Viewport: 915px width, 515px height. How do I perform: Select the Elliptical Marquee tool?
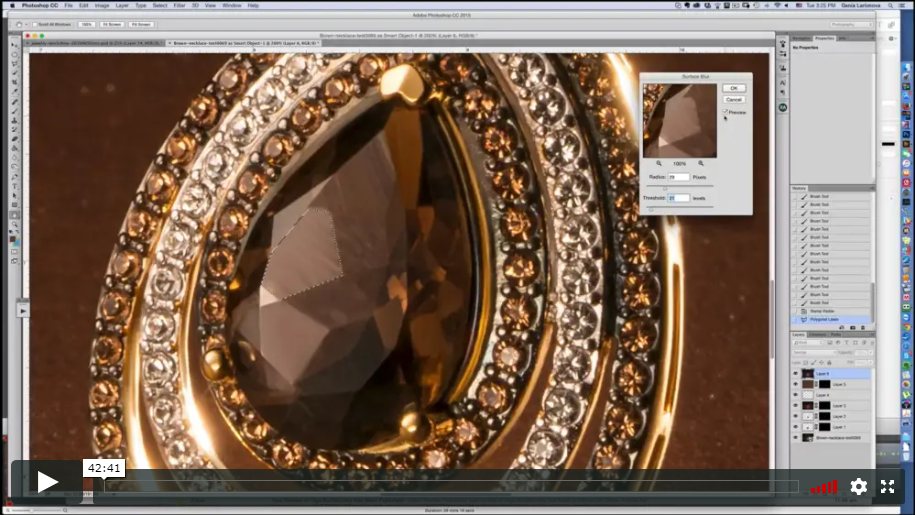[15, 55]
